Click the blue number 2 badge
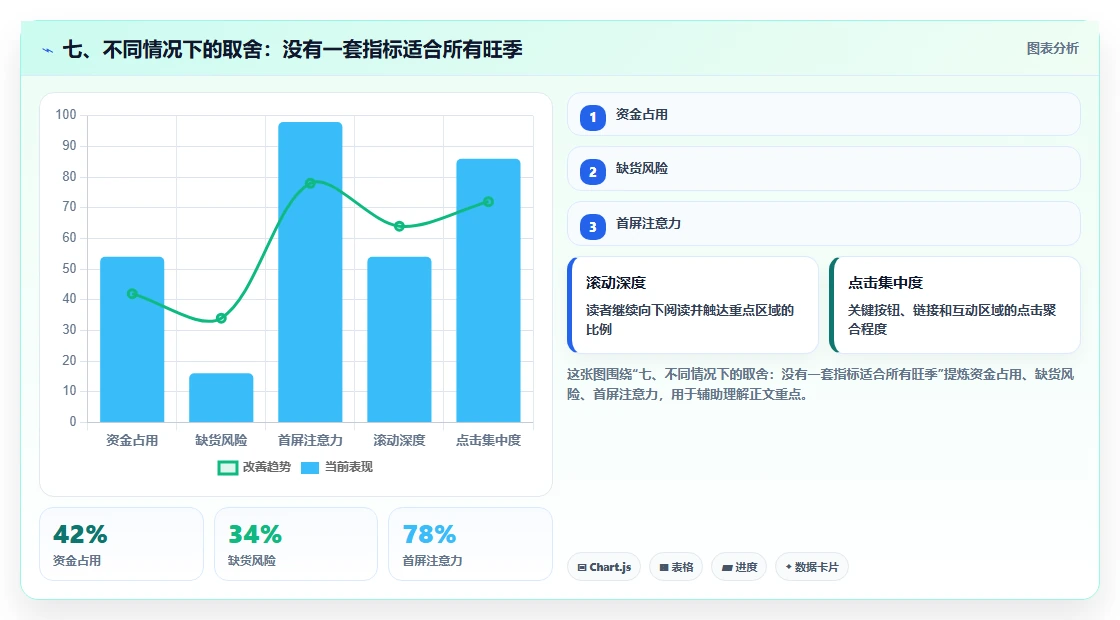Screen dimensions: 1120x620 pyautogui.click(x=592, y=171)
